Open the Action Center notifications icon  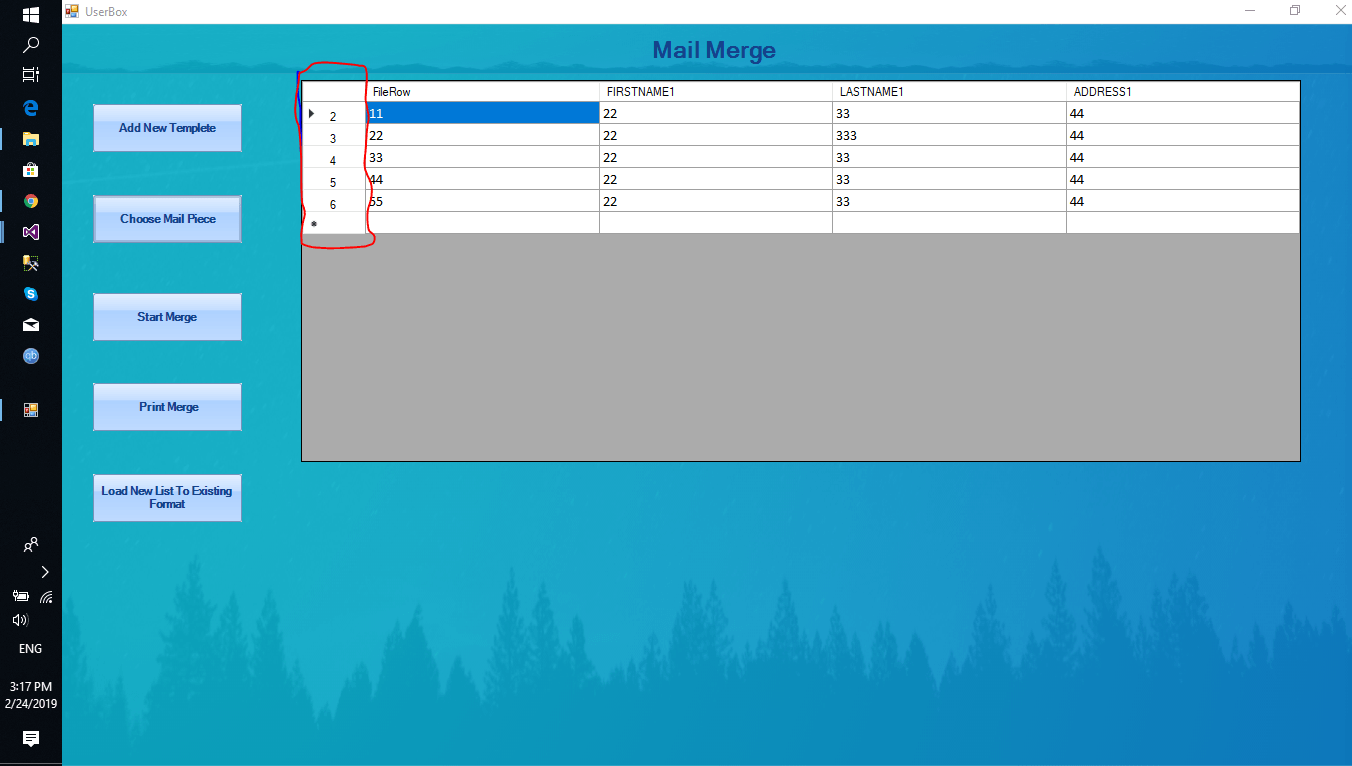coord(31,739)
